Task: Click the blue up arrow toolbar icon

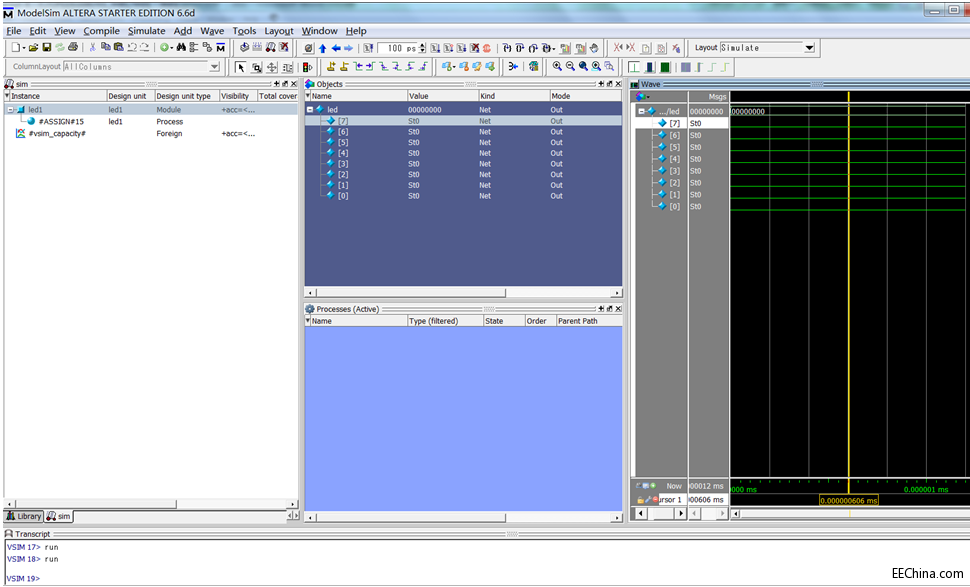Action: pyautogui.click(x=323, y=47)
